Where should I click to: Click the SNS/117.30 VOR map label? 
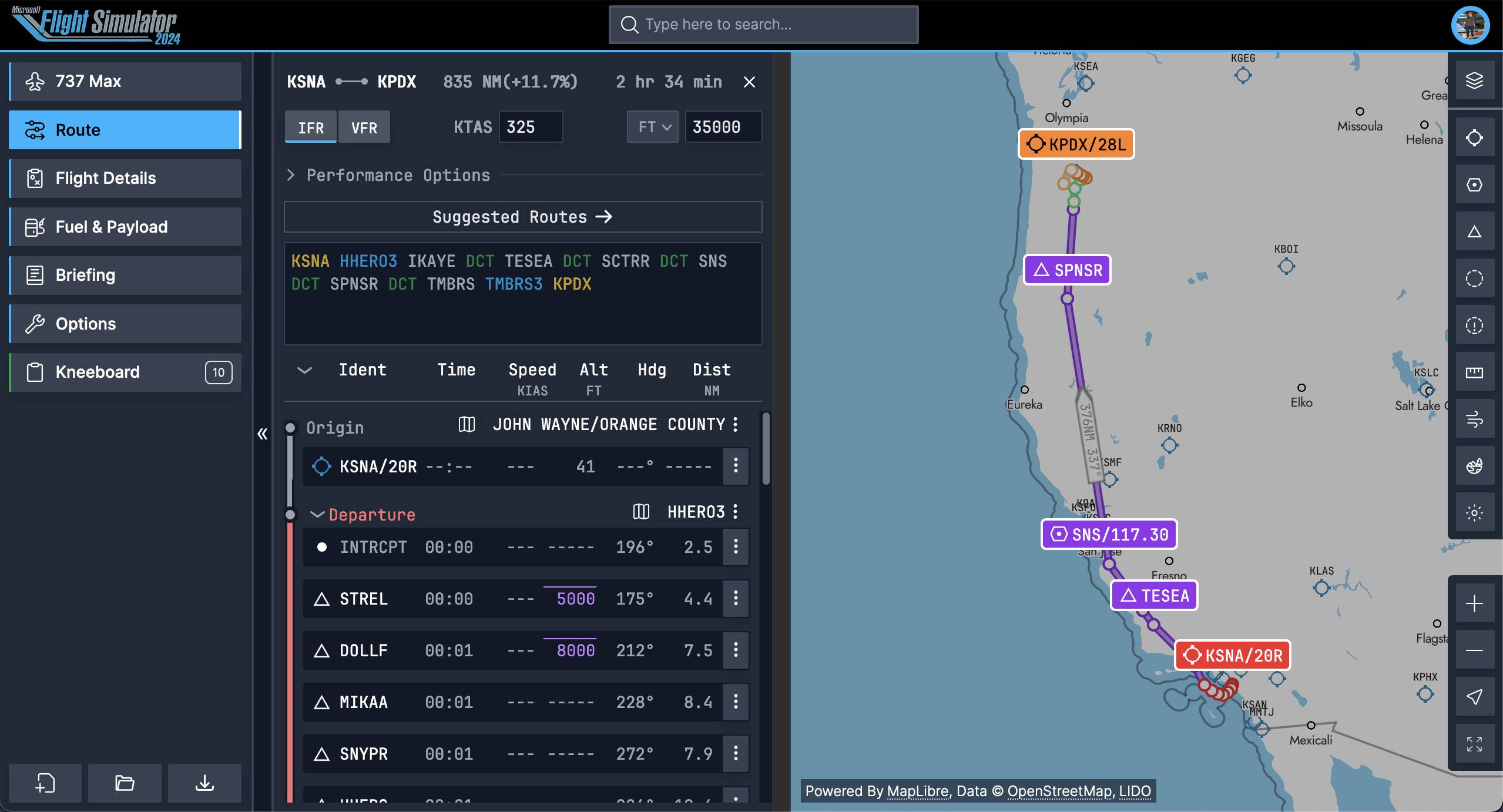1109,534
